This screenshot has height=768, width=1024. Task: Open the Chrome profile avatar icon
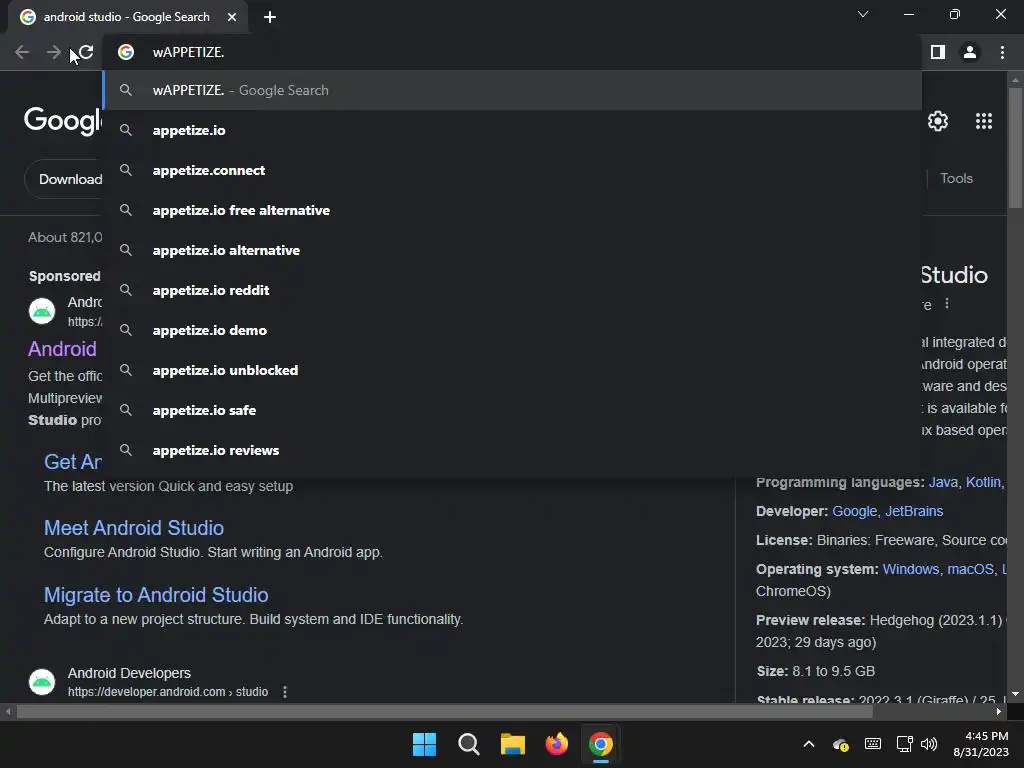[970, 52]
